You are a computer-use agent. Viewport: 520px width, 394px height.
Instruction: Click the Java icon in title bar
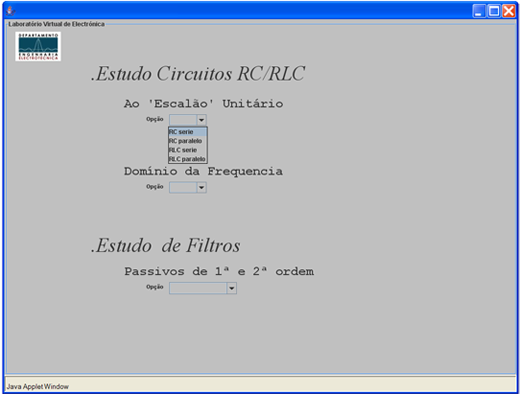point(11,11)
